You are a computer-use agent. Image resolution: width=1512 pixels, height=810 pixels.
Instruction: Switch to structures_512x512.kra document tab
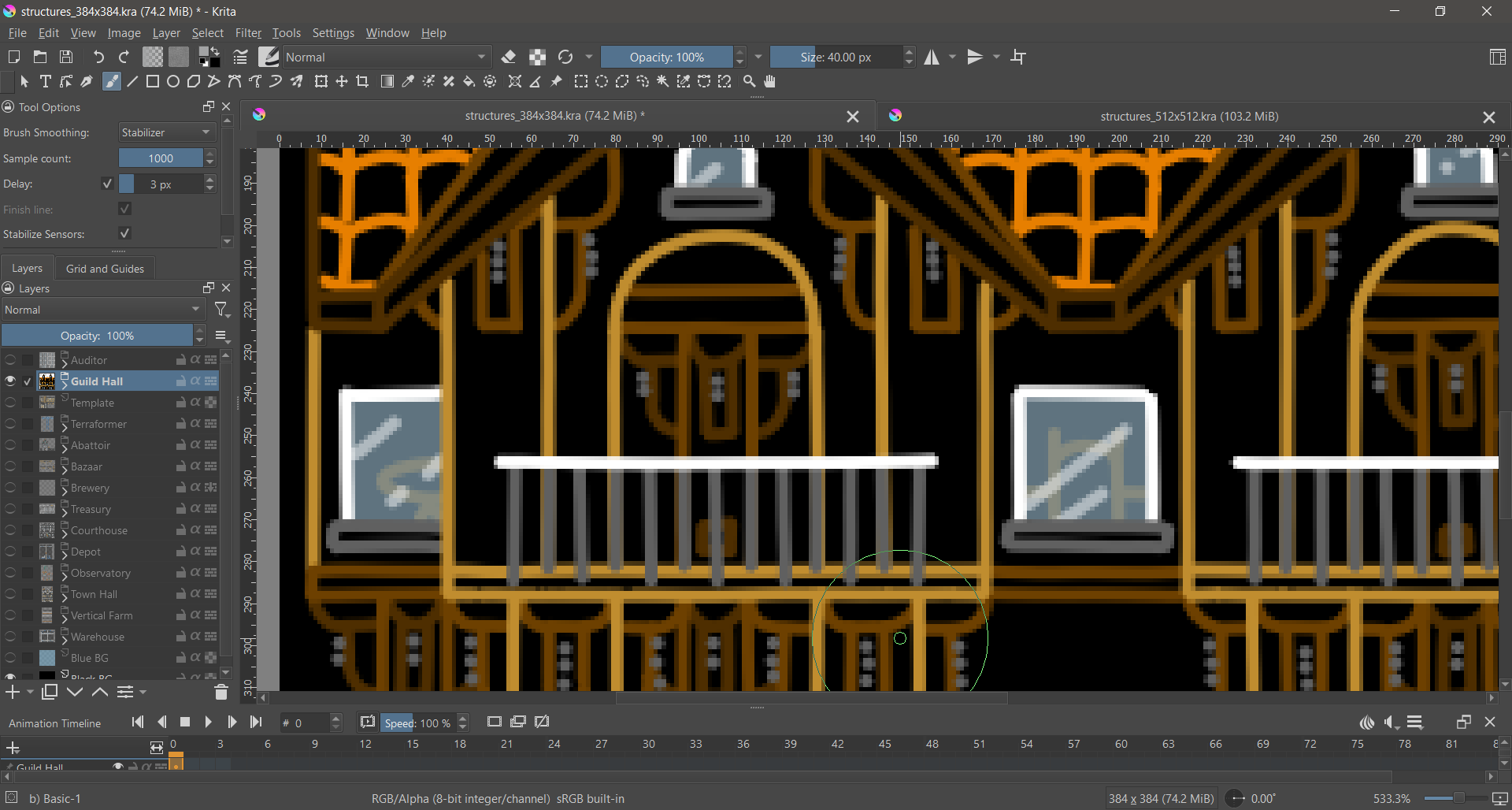pyautogui.click(x=1188, y=117)
